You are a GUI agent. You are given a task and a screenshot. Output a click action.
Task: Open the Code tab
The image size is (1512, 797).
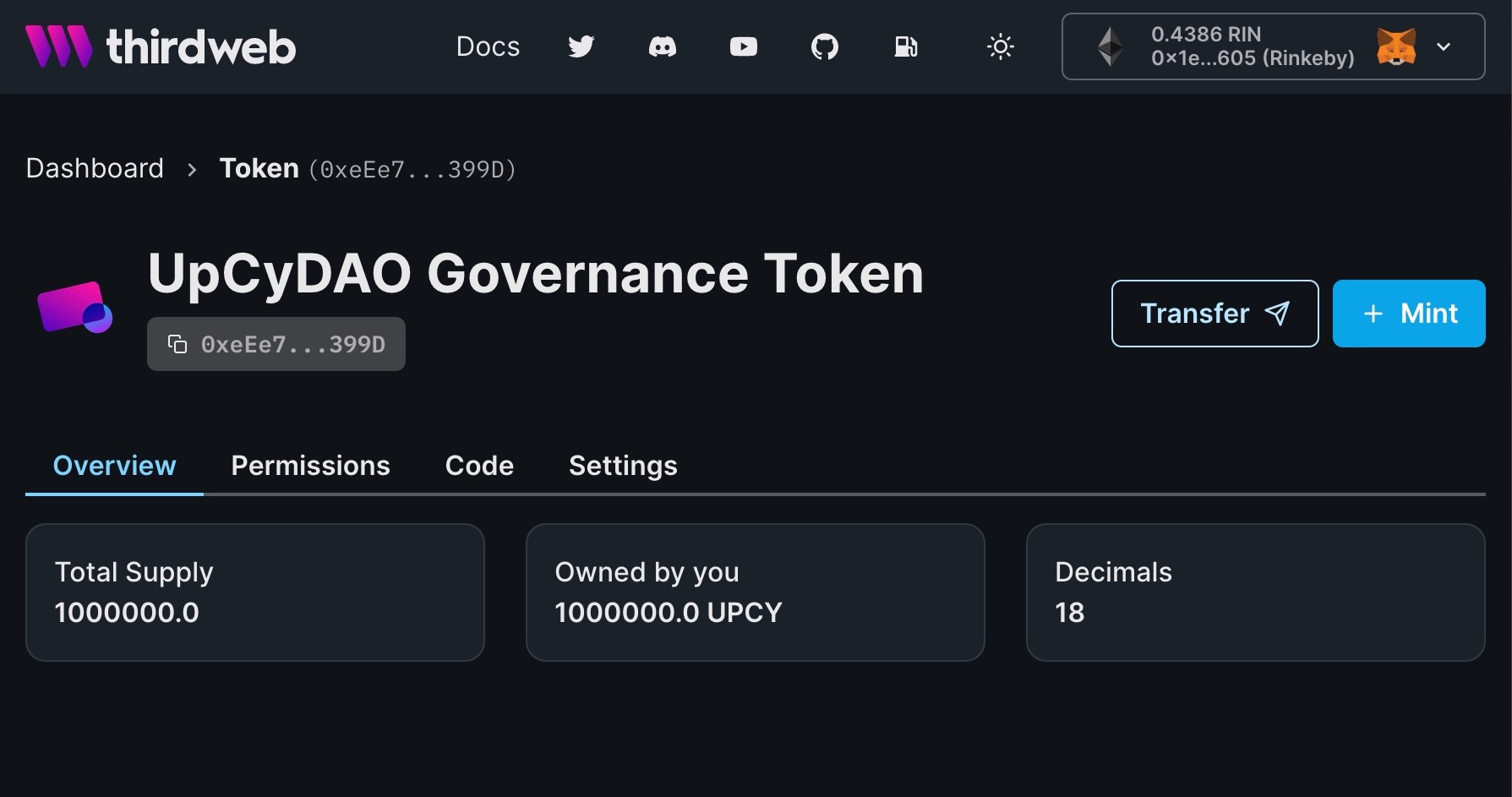click(x=479, y=466)
